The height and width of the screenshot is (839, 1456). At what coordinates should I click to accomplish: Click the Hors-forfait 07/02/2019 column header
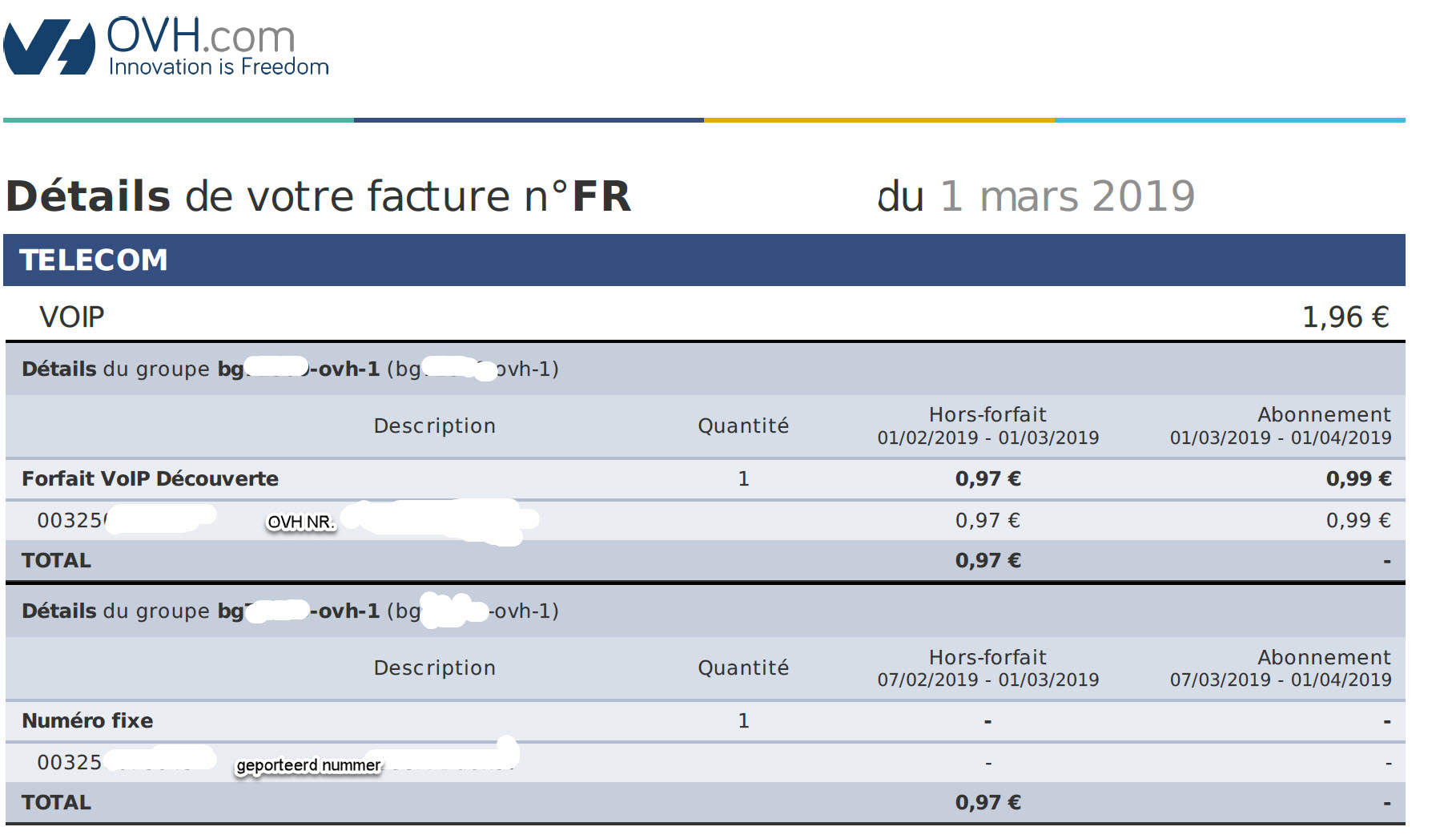click(987, 668)
